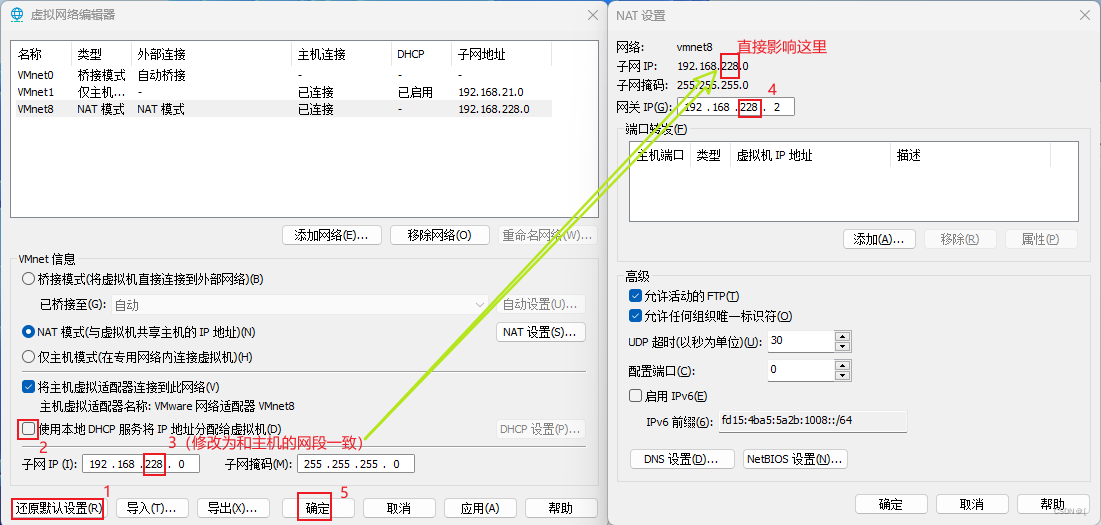
Task: Close the Virtual Network Editor window
Action: [x=591, y=15]
